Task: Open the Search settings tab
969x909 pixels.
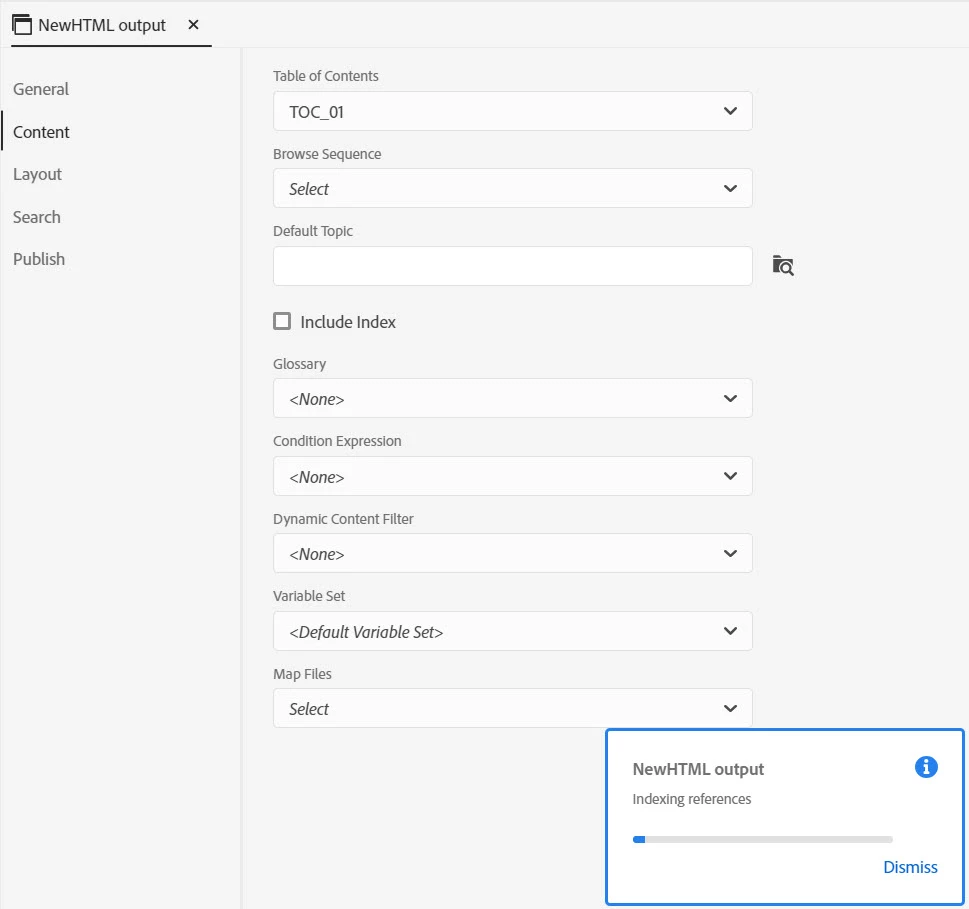Action: [x=37, y=217]
